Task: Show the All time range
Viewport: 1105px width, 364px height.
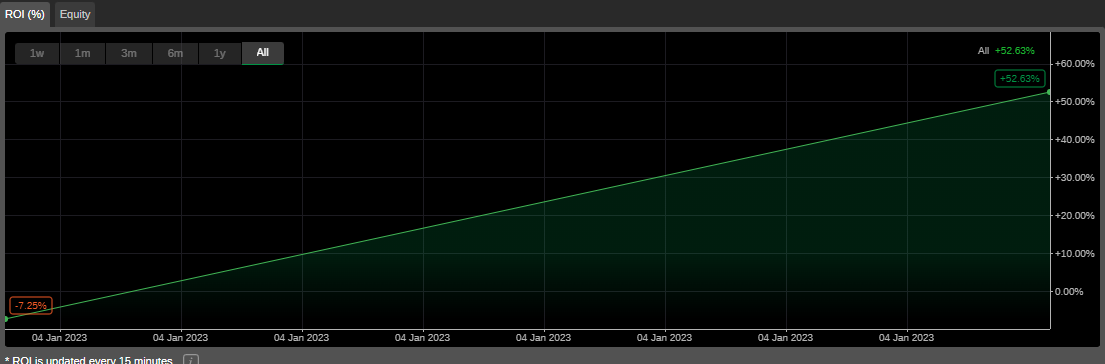Action: point(263,53)
